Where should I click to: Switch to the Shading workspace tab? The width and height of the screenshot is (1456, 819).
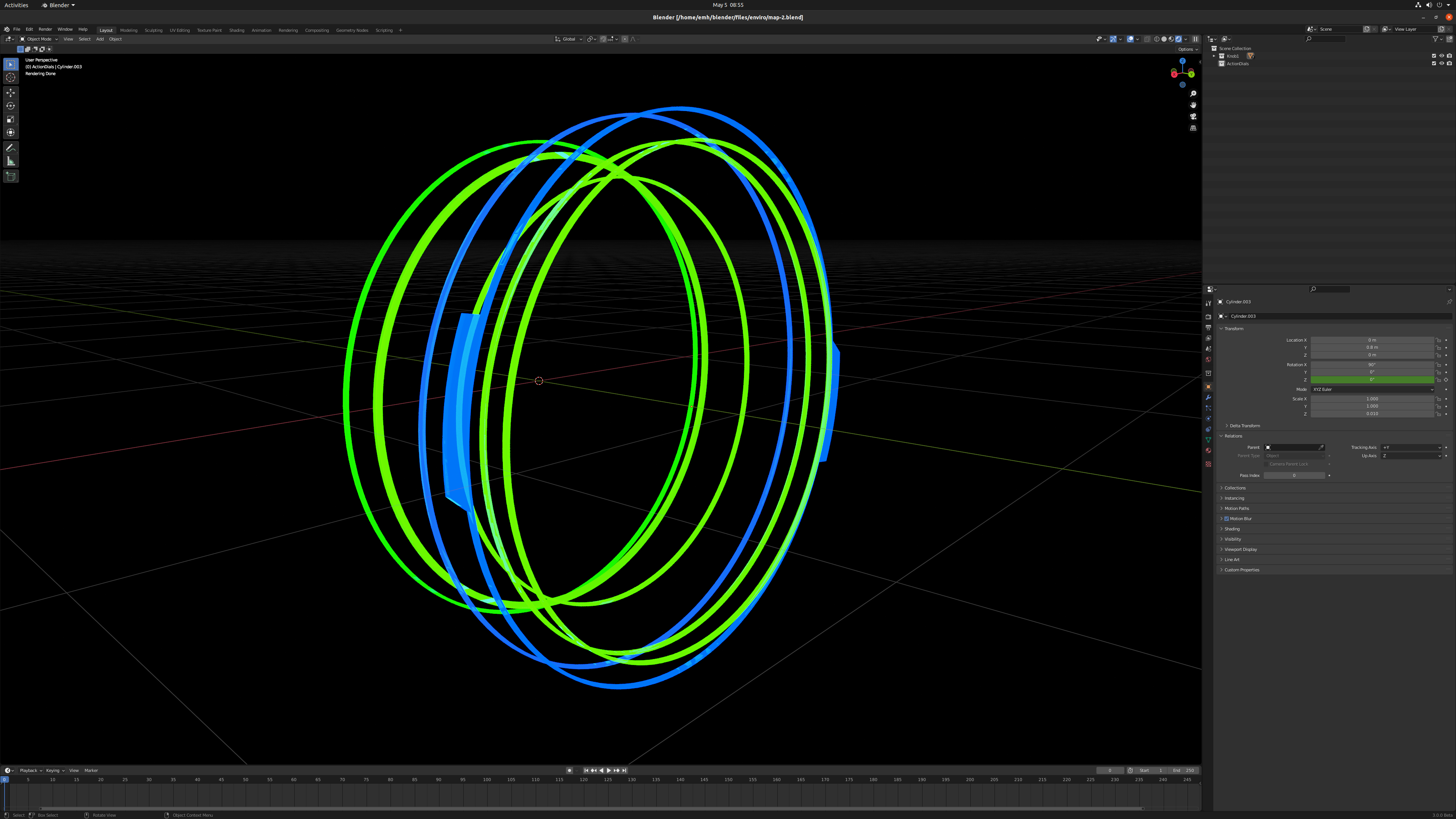237,30
